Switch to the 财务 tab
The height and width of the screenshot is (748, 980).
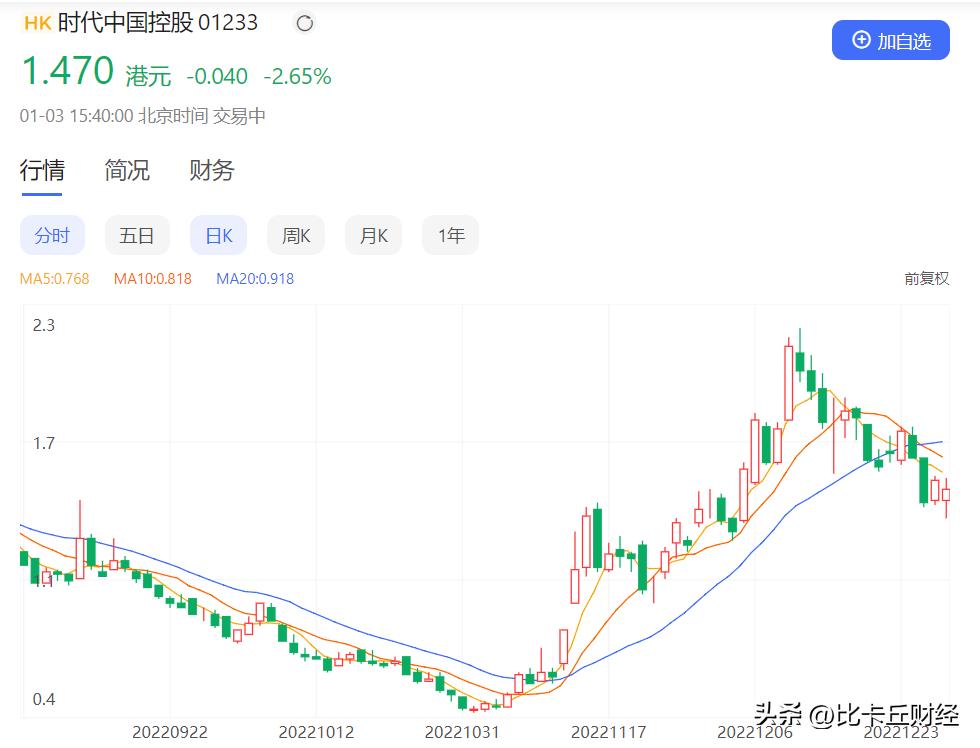pyautogui.click(x=210, y=170)
